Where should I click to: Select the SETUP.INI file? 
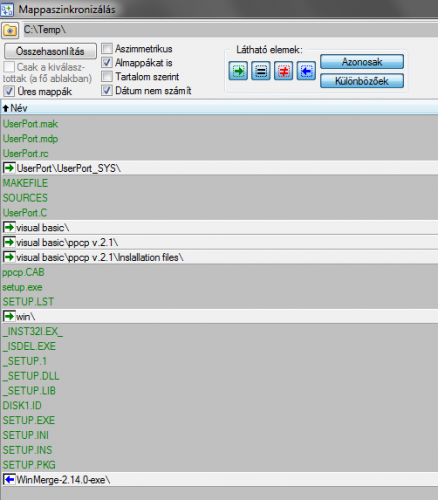26,435
